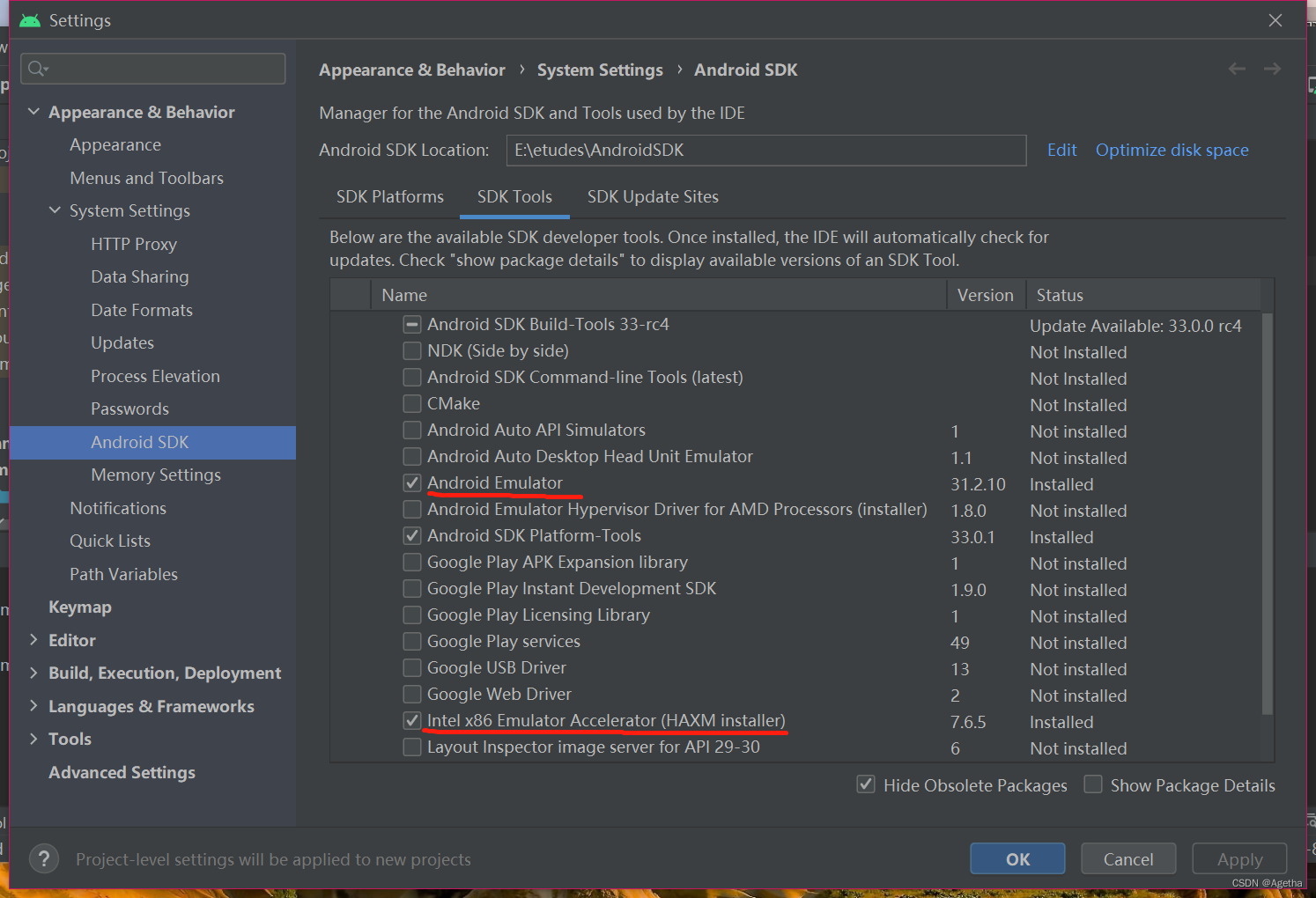Image resolution: width=1316 pixels, height=898 pixels.
Task: Check Layout Inspector image server checkbox
Action: [x=411, y=747]
